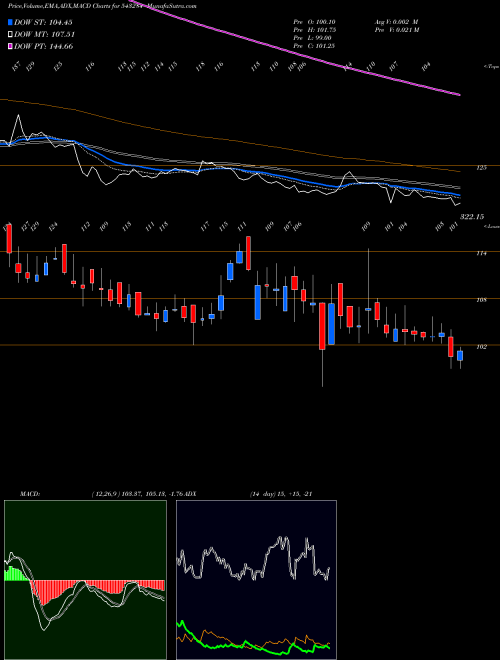Click the 108 price level label
Image resolution: width=500 pixels, height=660 pixels.
pyautogui.click(x=482, y=300)
